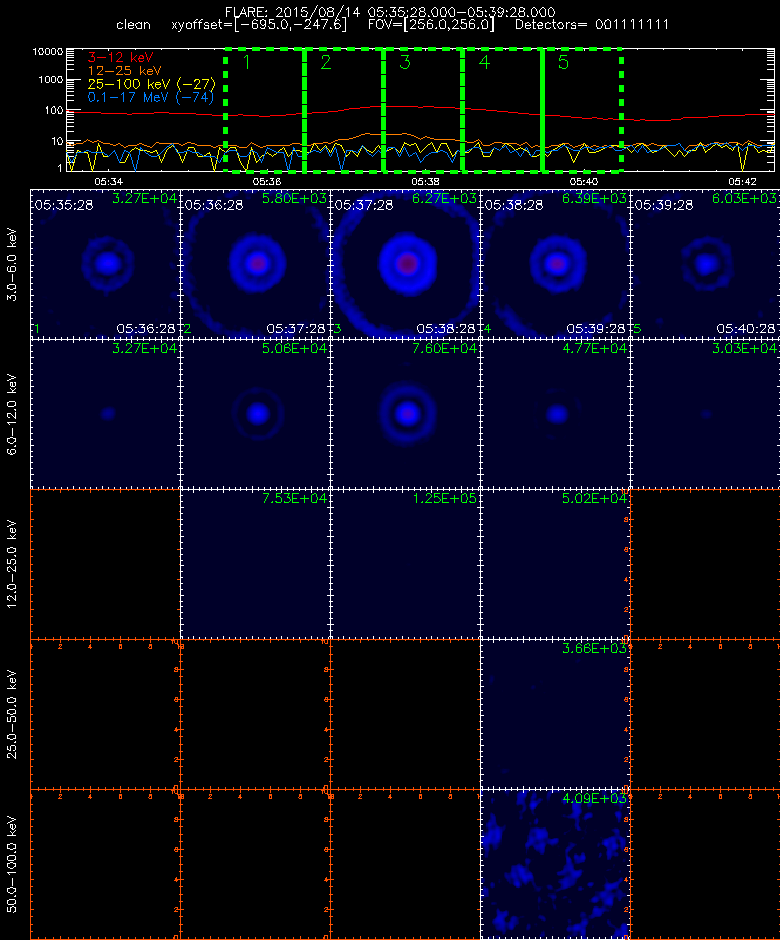Click the '6.0-12.0 keV' row label
Screen dimensions: 780x940
coord(12,414)
